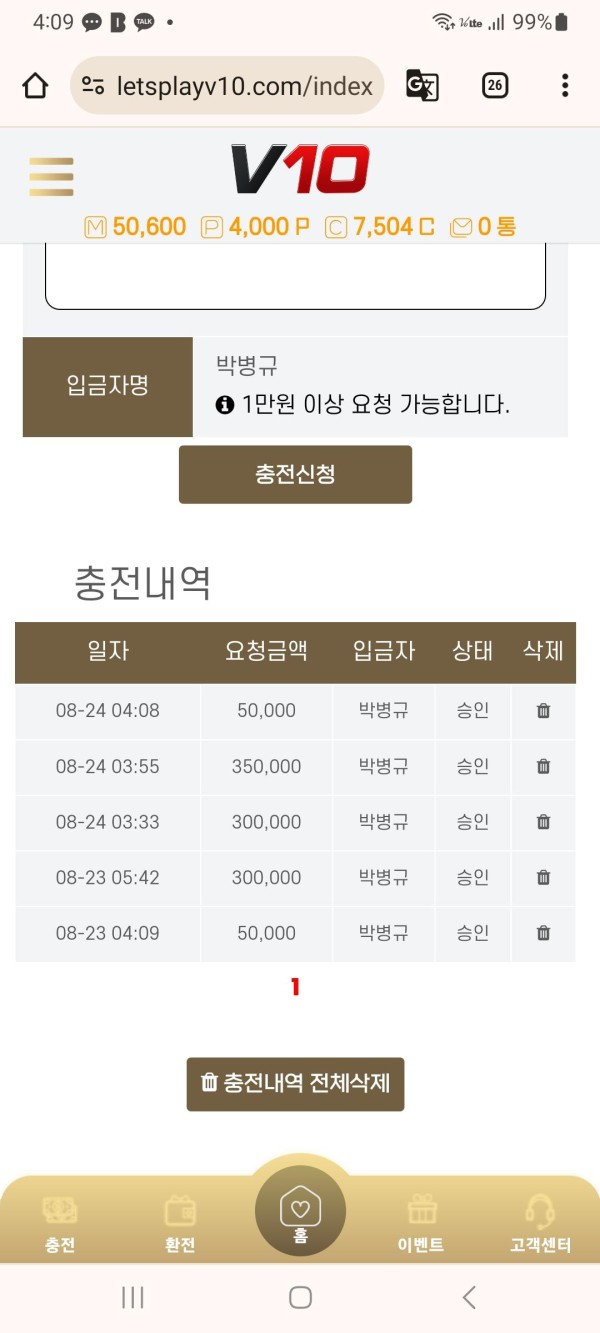Delete the 08-24 03:55 charge record
Image resolution: width=600 pixels, height=1333 pixels.
point(543,767)
